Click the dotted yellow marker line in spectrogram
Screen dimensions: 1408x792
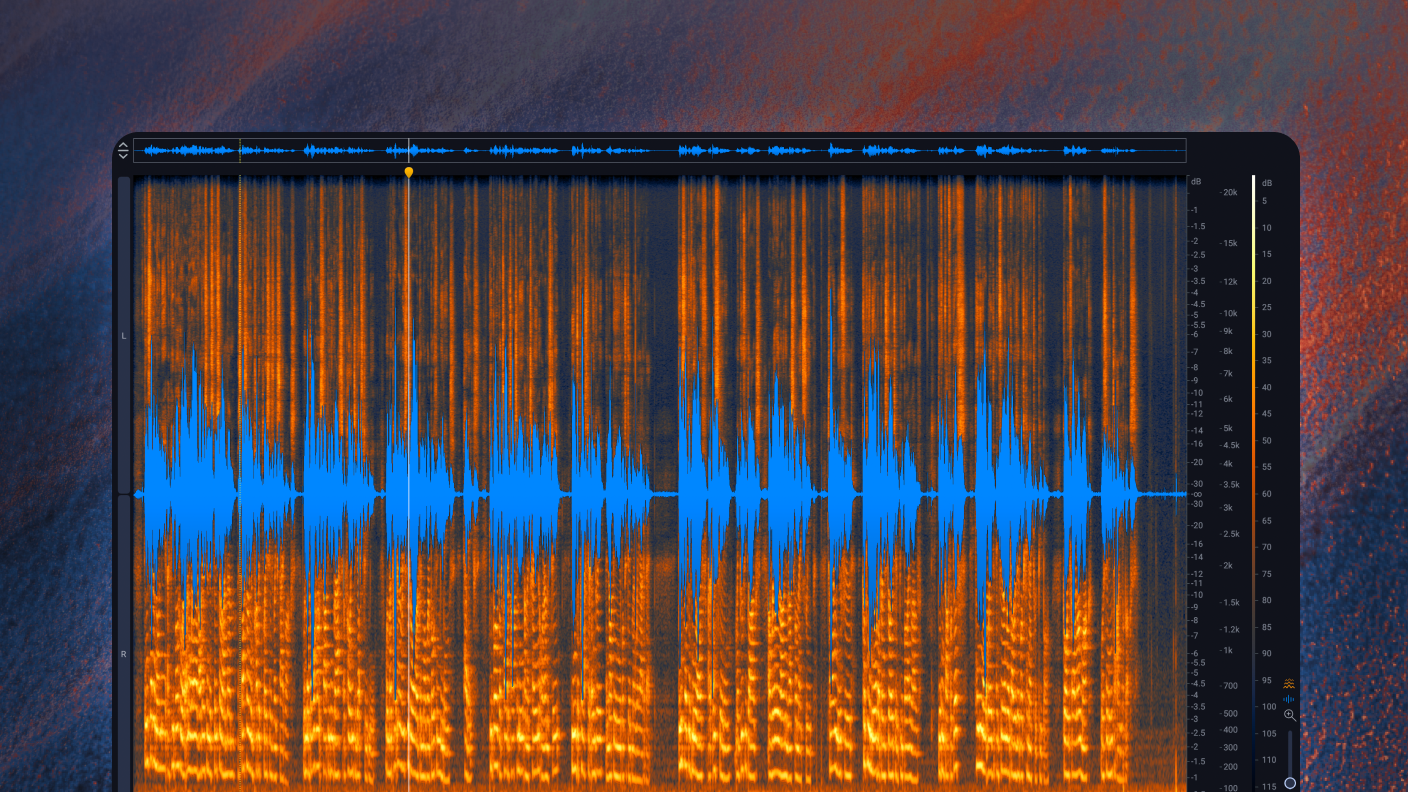click(240, 400)
